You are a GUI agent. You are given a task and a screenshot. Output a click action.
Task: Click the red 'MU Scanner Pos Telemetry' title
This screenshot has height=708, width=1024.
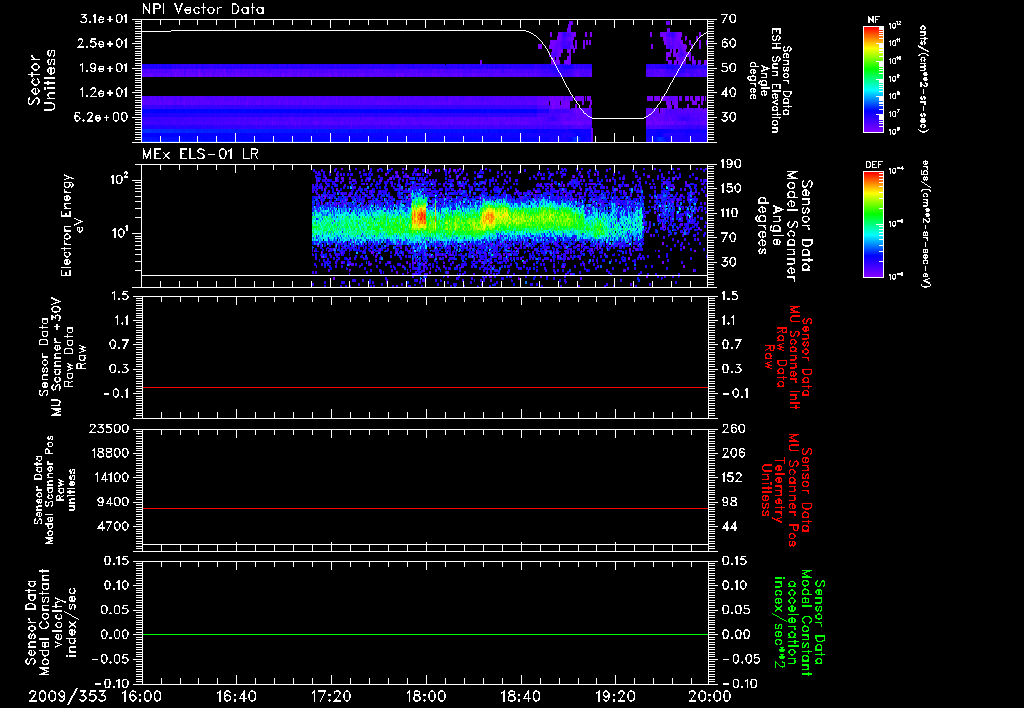[x=787, y=490]
